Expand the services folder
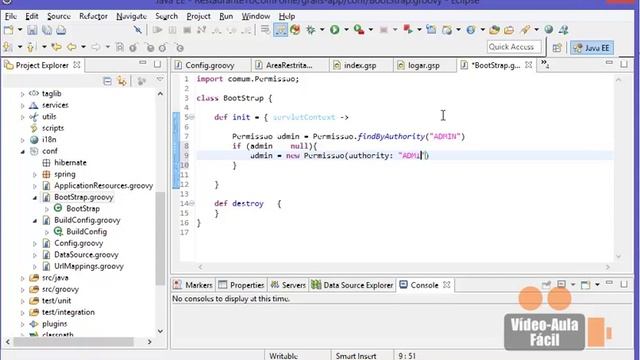640x360 pixels. pyautogui.click(x=22, y=105)
